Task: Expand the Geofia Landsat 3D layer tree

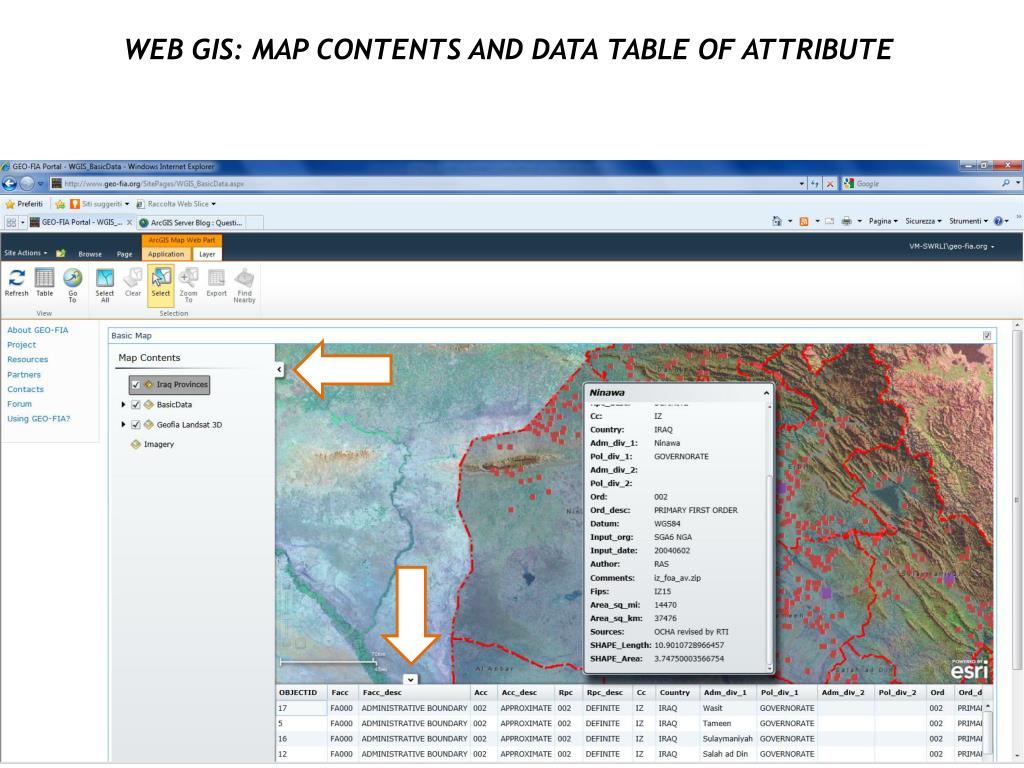Action: 123,424
